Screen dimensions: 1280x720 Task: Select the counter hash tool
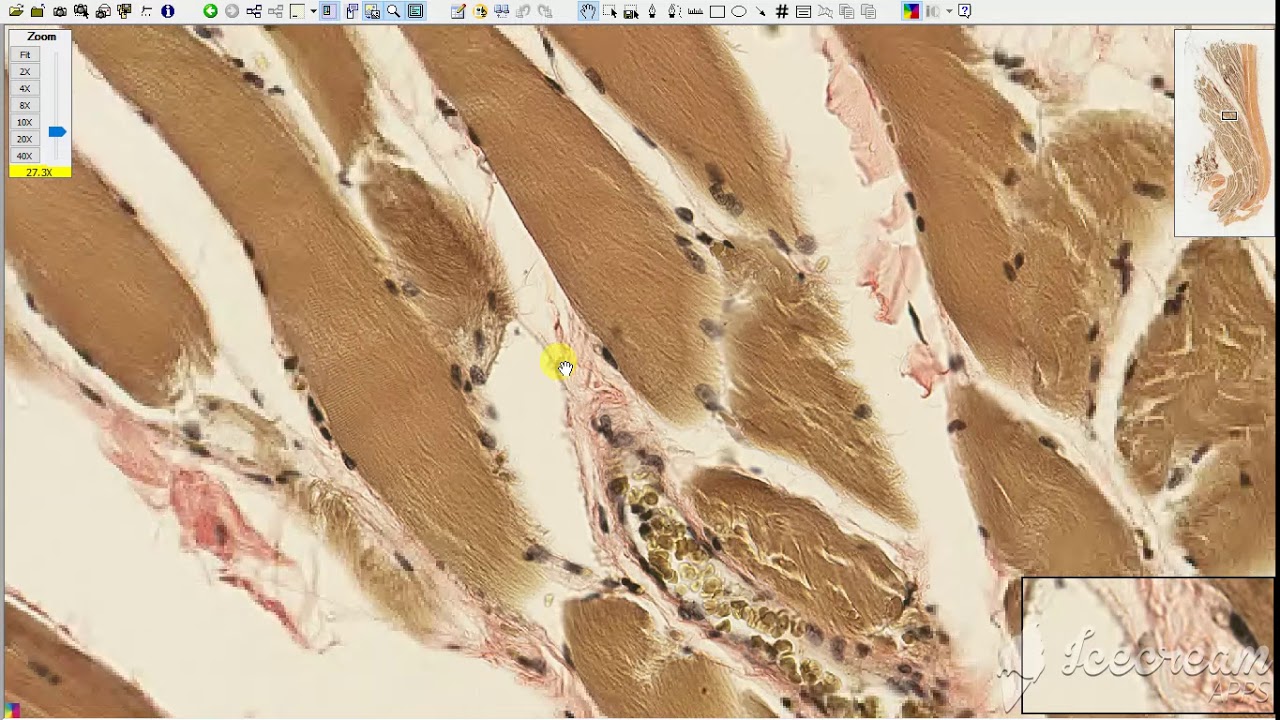point(782,11)
